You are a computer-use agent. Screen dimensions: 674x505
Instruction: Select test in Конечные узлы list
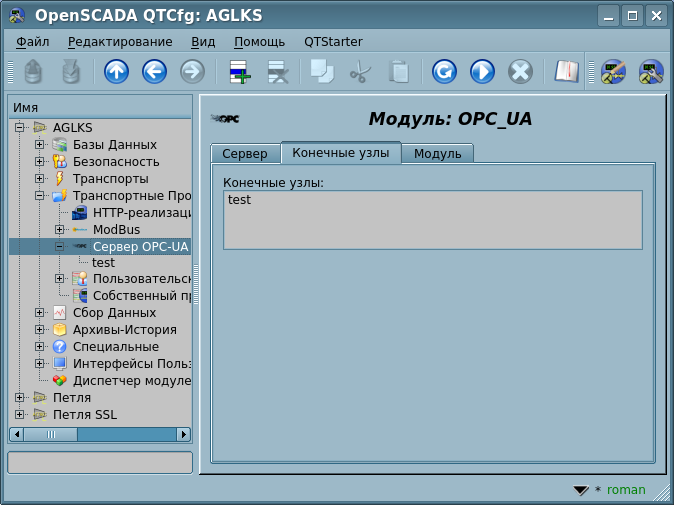[x=240, y=200]
